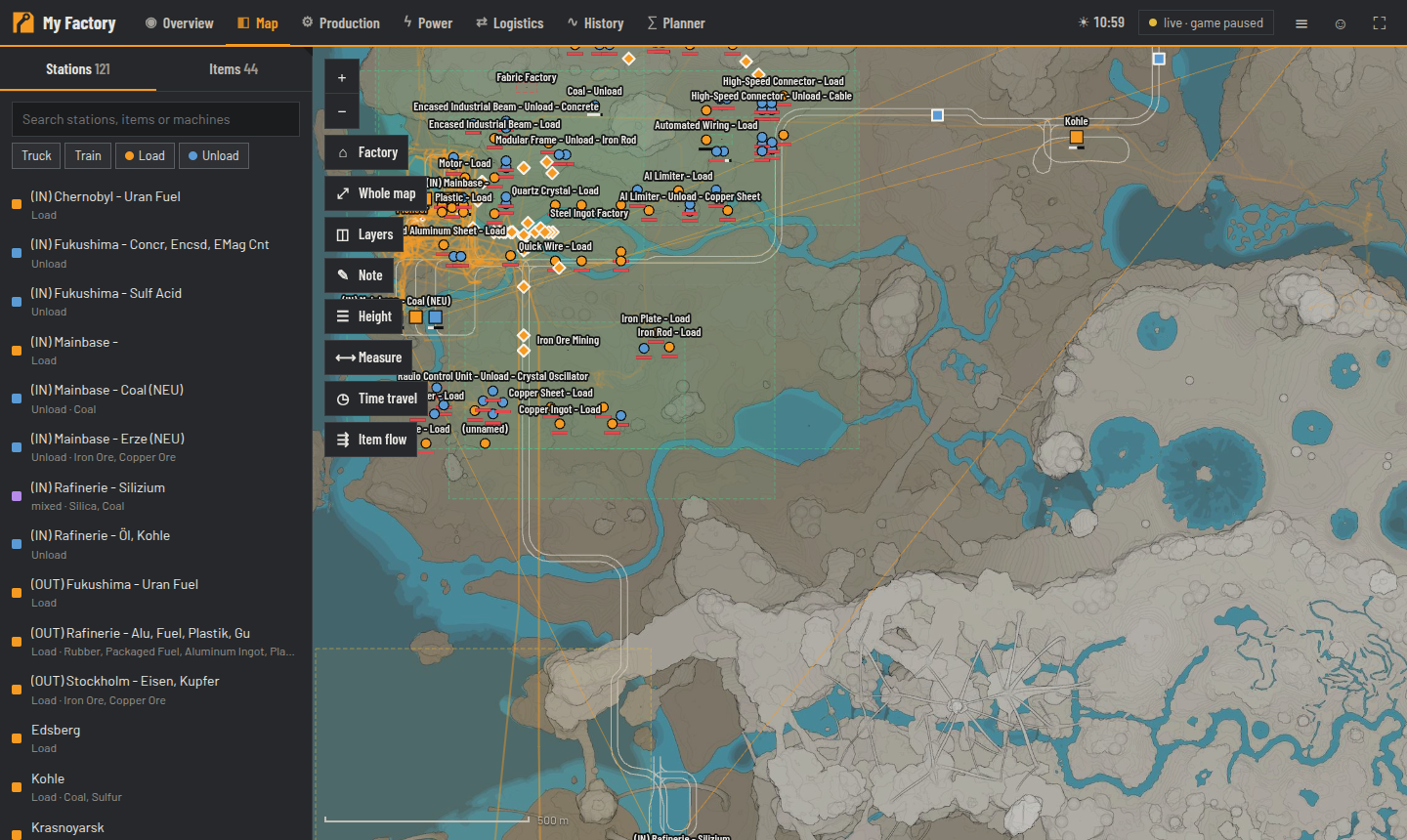Image resolution: width=1407 pixels, height=840 pixels.
Task: Toggle the Load filter chip
Action: click(x=145, y=156)
